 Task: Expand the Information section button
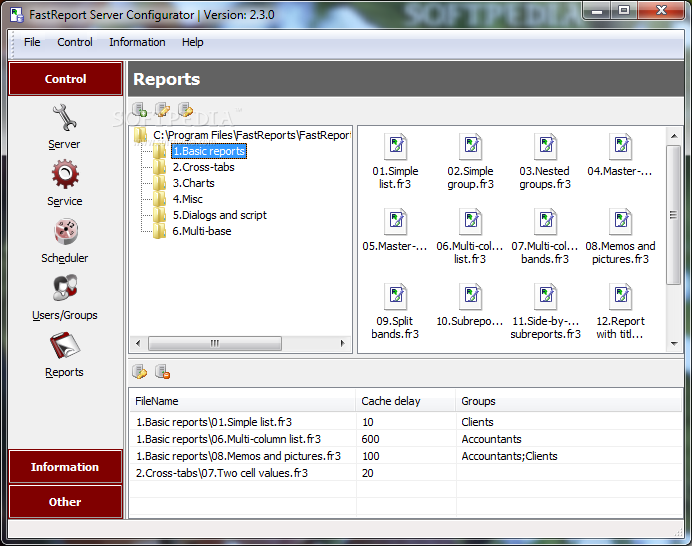click(x=65, y=467)
